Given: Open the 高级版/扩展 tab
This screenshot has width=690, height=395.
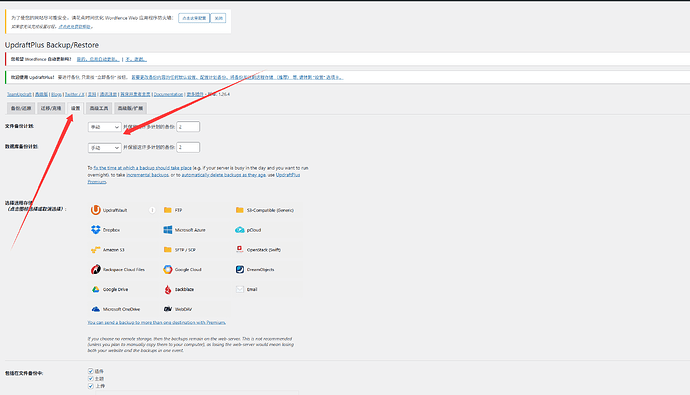Looking at the screenshot, I should [131, 108].
